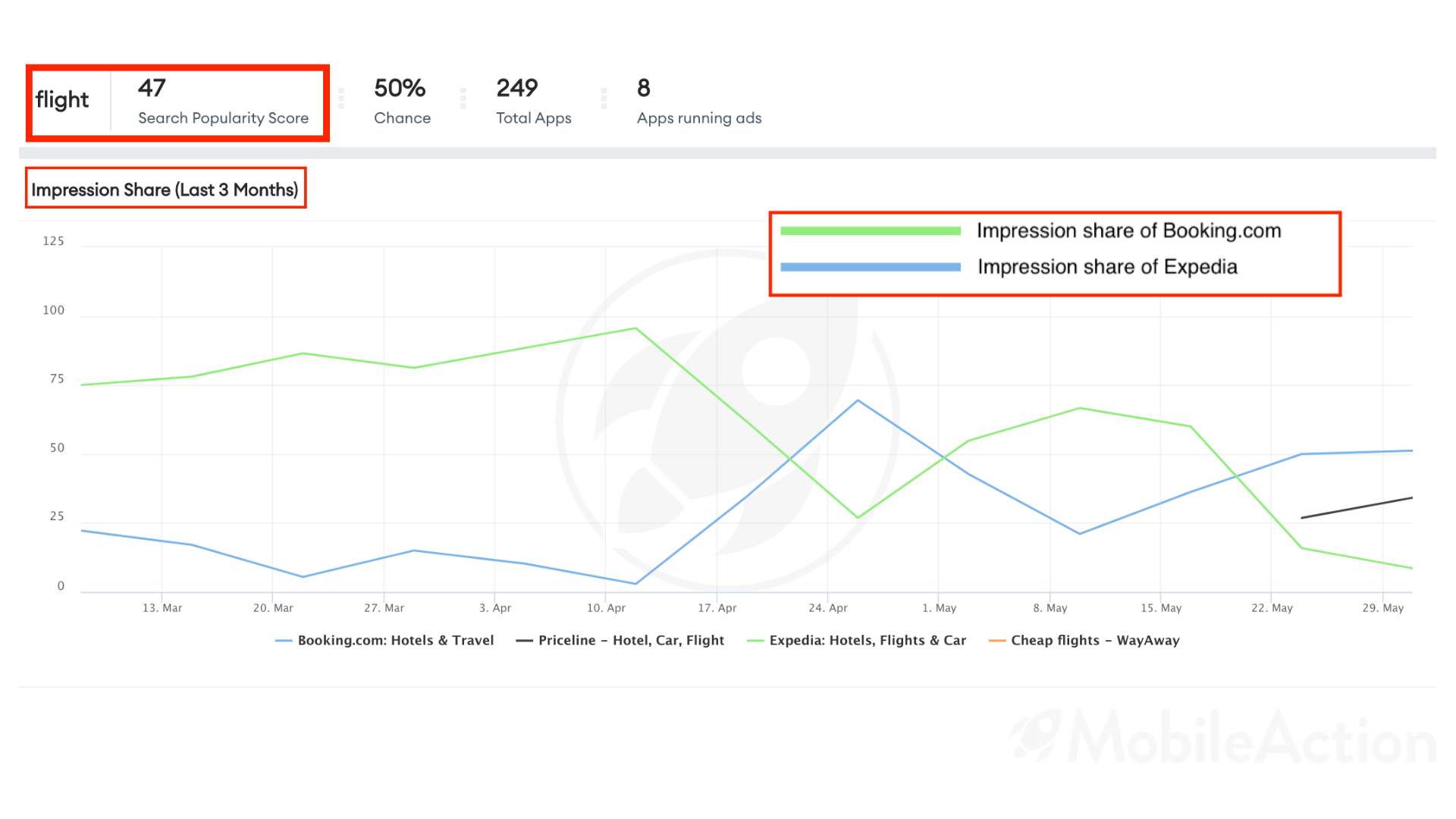
Task: Click the '29. May' x-axis date label
Action: 1383,608
